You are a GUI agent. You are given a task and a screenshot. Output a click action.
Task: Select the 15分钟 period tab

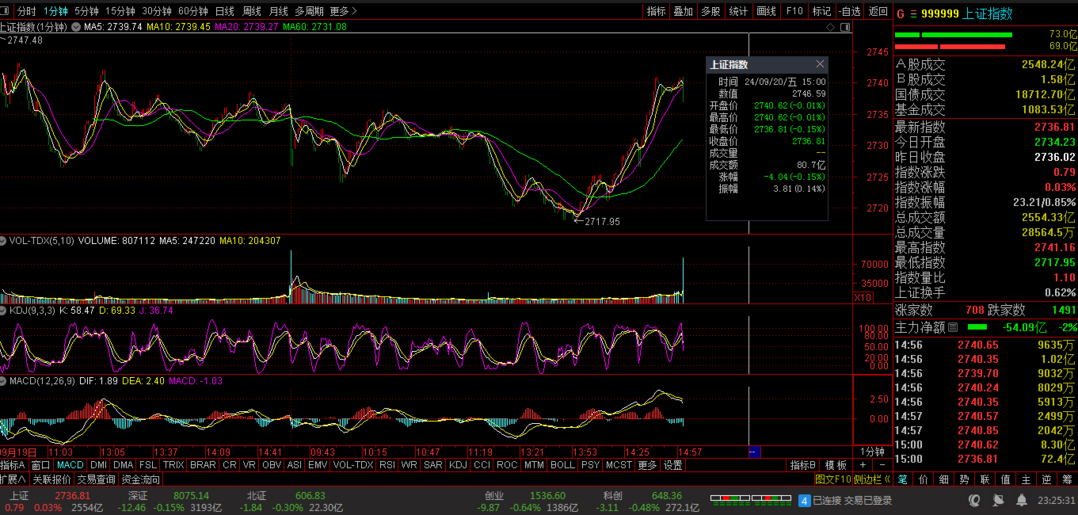[x=120, y=11]
